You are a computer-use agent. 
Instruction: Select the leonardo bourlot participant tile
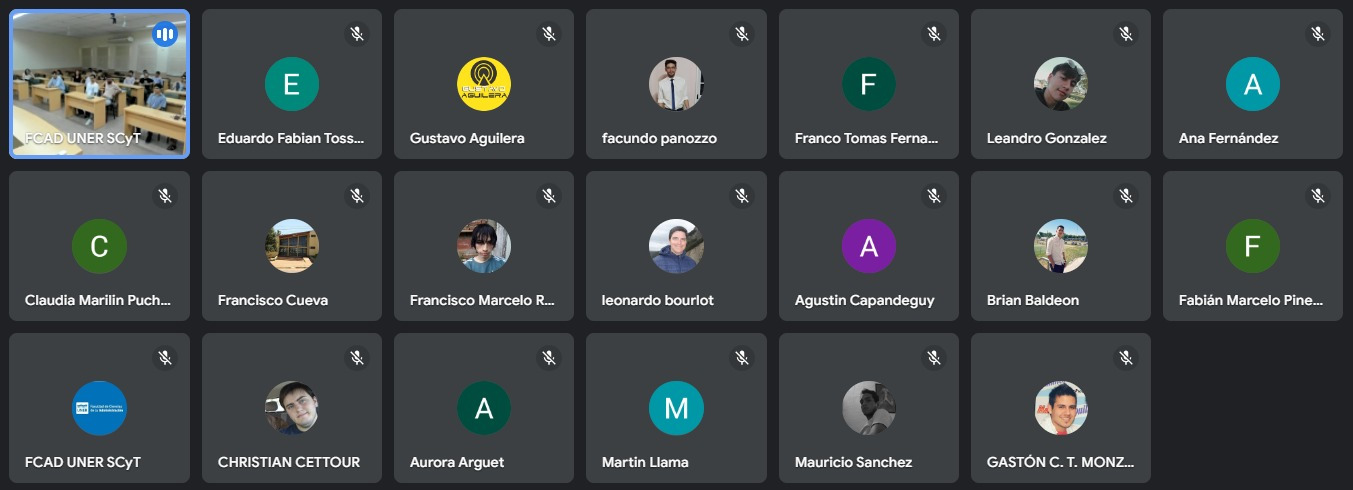point(676,246)
